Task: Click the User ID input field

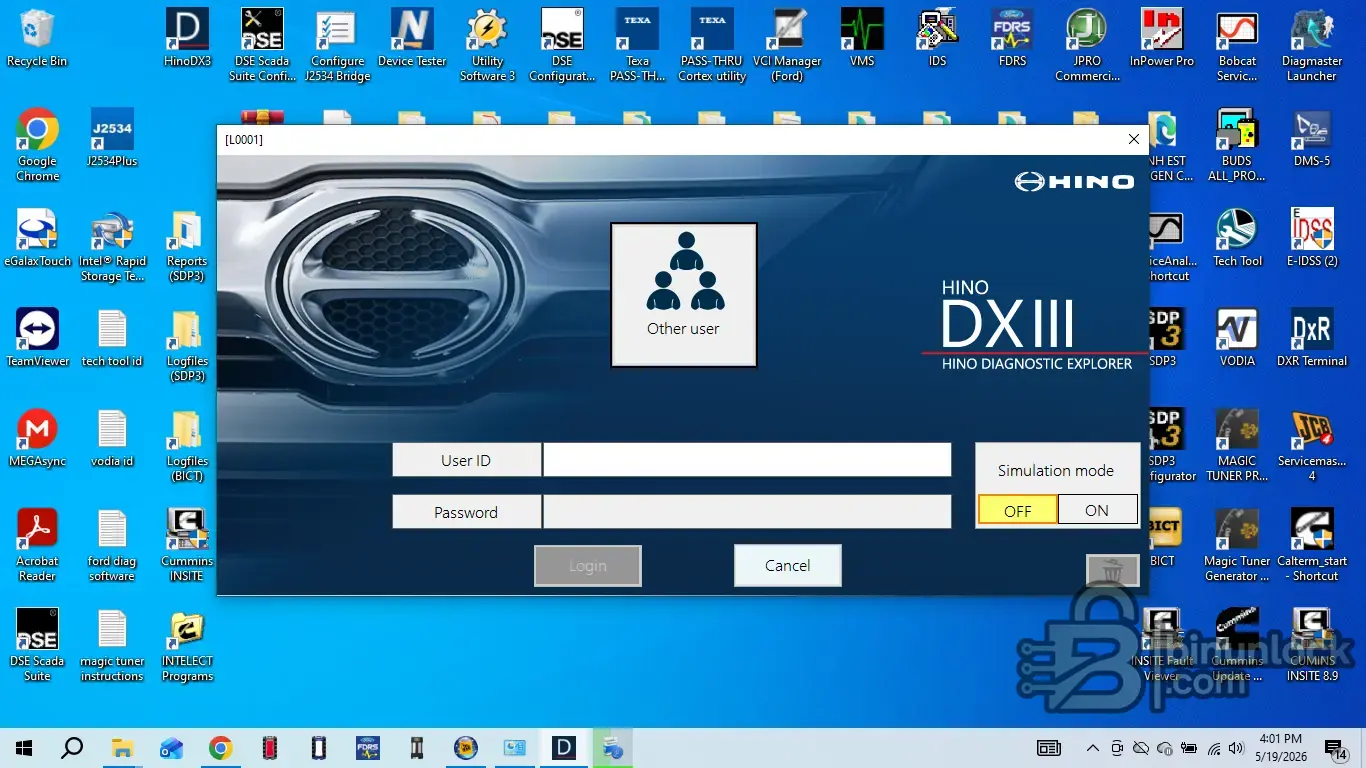Action: 747,460
